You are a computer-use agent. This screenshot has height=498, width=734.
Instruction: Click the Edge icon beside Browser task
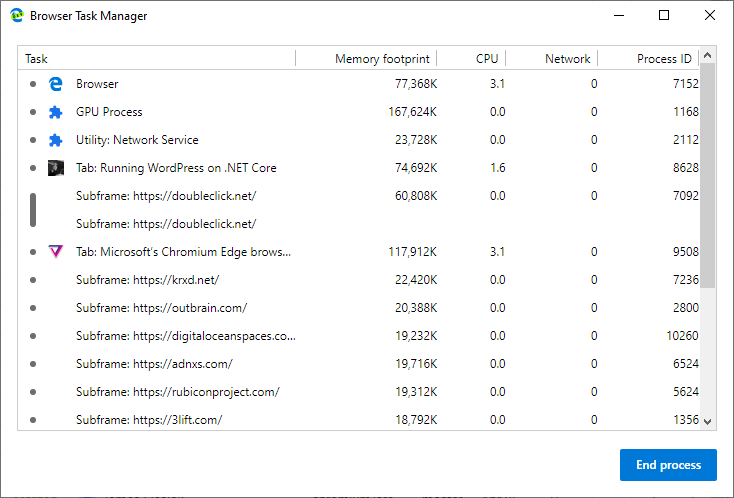56,84
